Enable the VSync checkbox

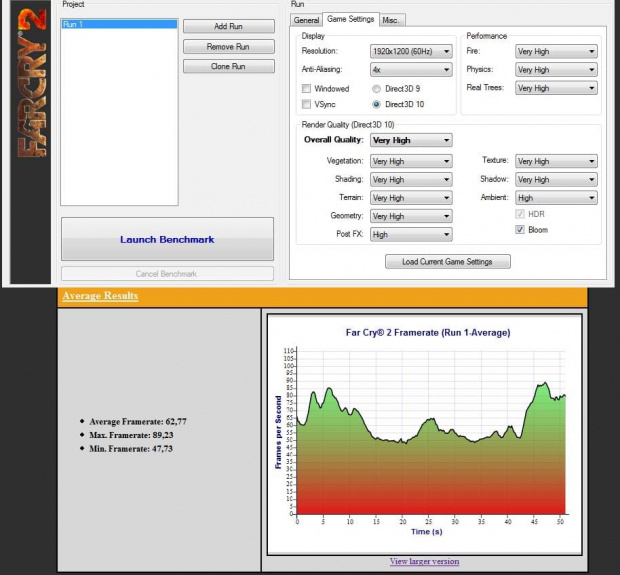[x=306, y=104]
